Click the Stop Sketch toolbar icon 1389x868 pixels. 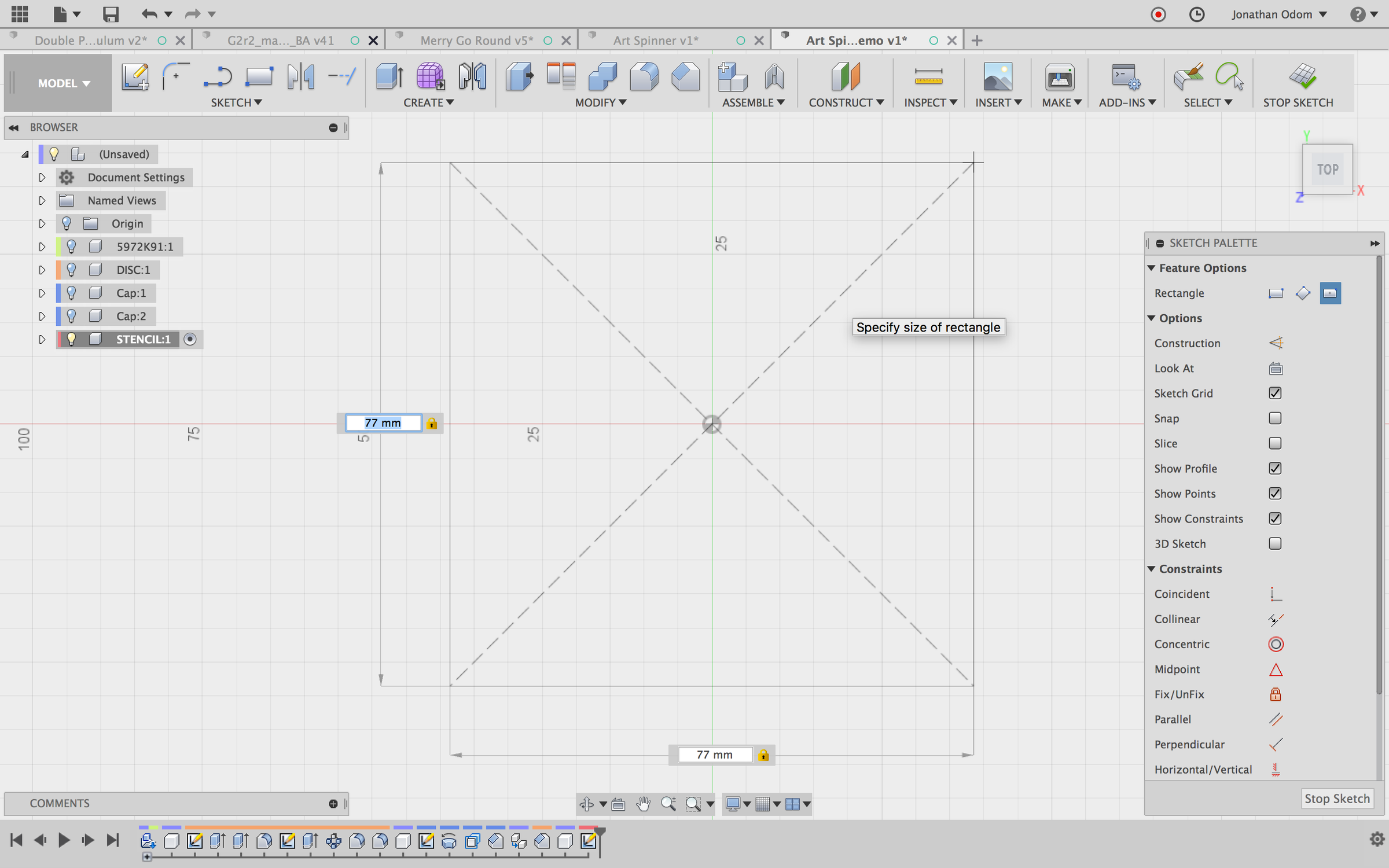point(1302,77)
